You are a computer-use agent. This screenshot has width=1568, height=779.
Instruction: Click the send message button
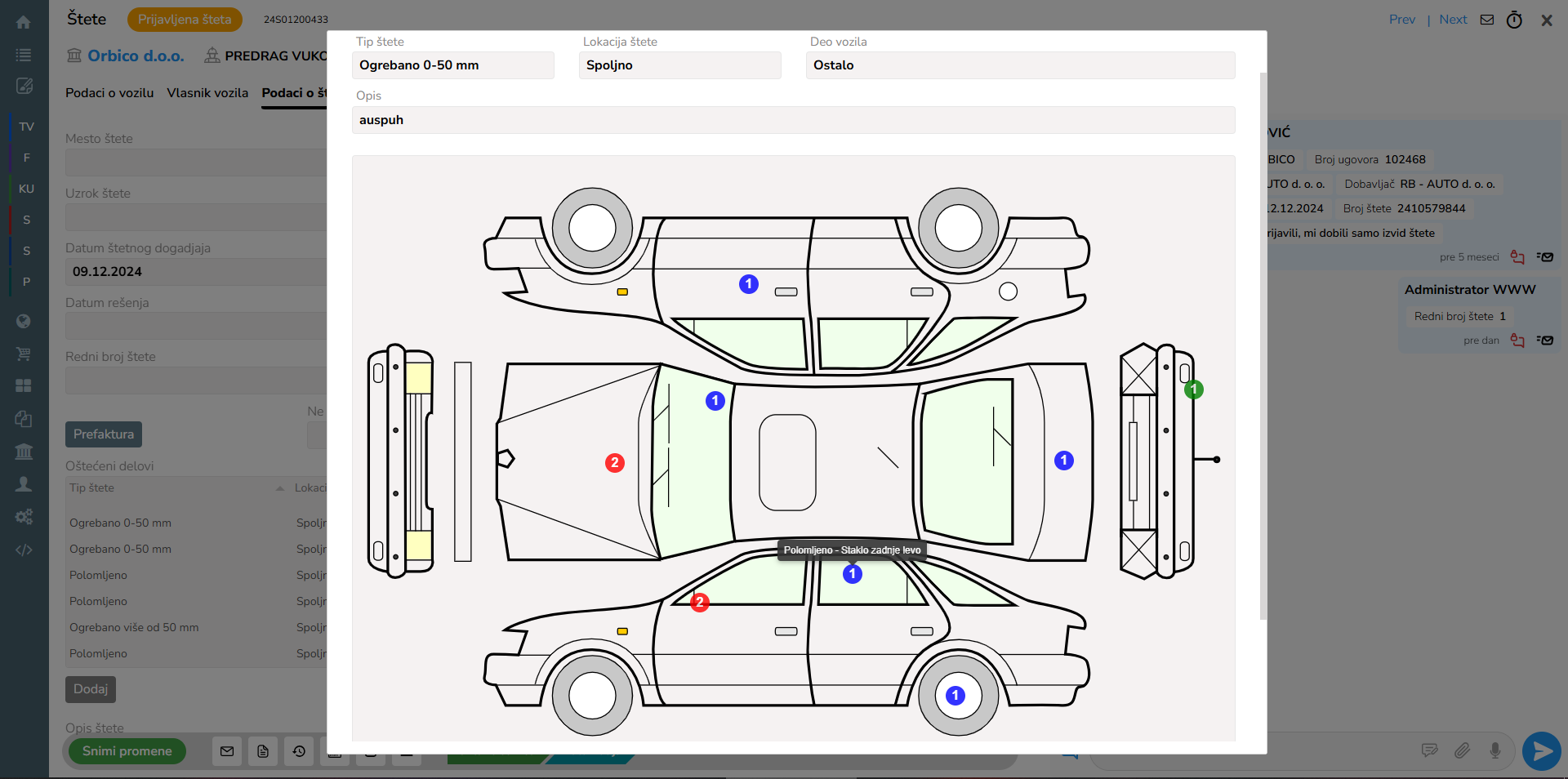click(x=1542, y=750)
